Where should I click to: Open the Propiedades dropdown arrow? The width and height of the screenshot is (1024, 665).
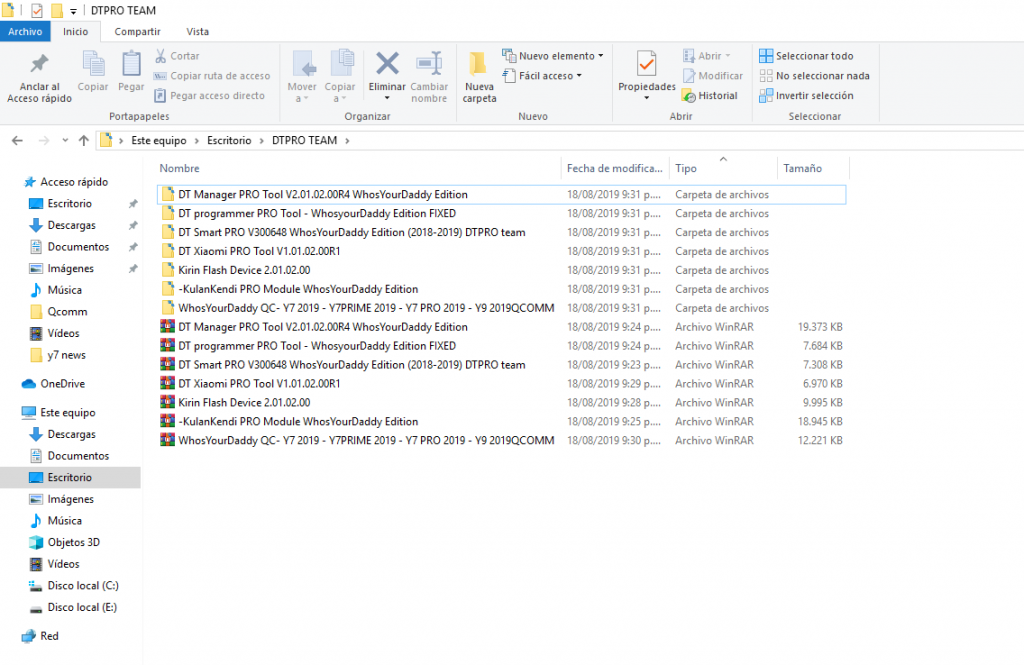tap(647, 98)
